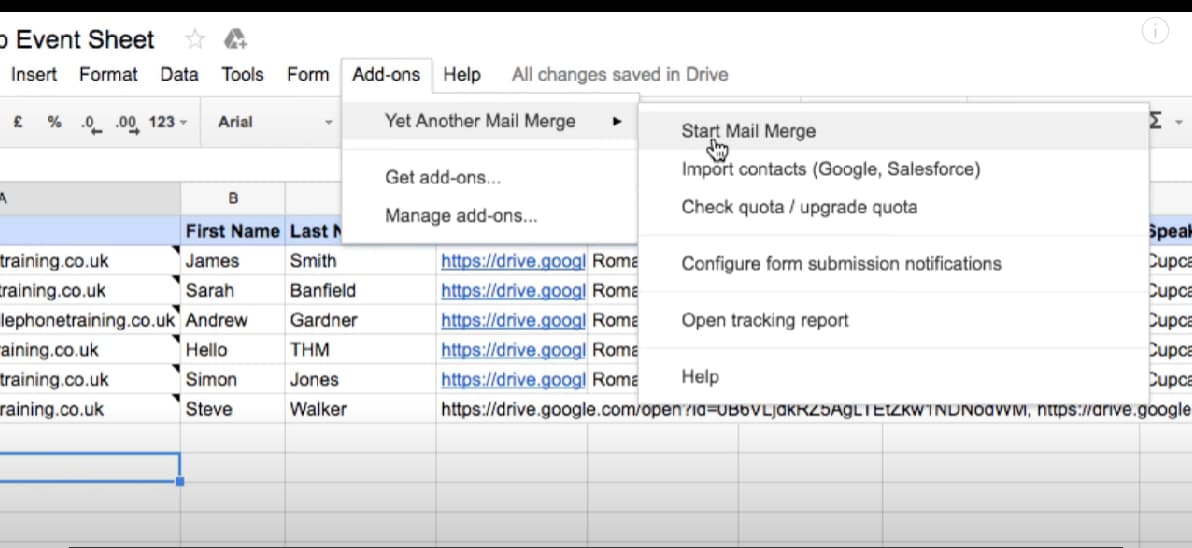
Task: Select cell containing Jones
Action: 360,379
